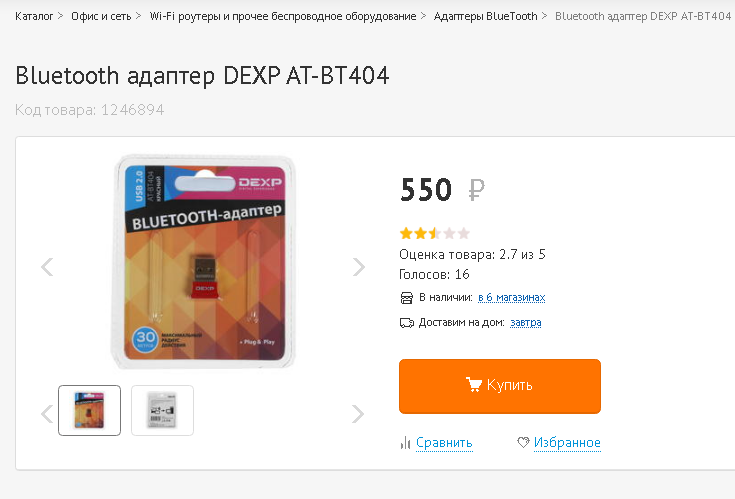
Task: Show previous product image with left arrow
Action: click(47, 267)
